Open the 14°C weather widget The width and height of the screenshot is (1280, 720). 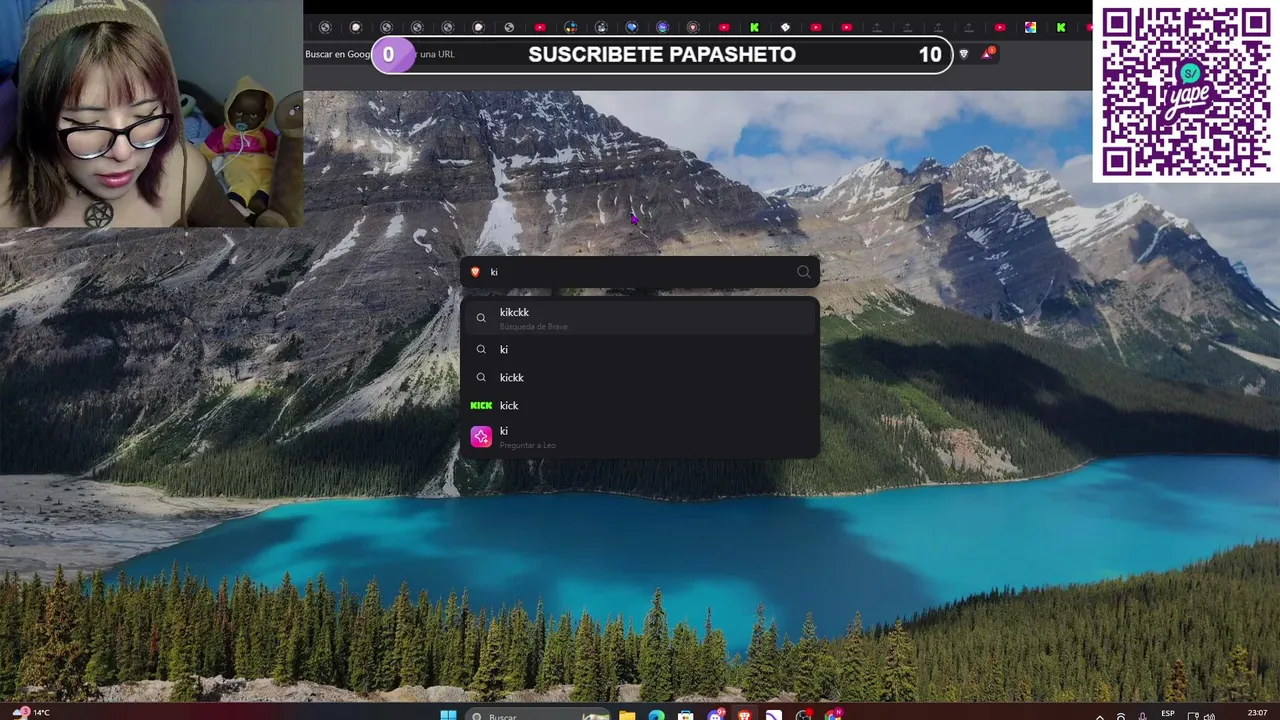tap(30, 712)
